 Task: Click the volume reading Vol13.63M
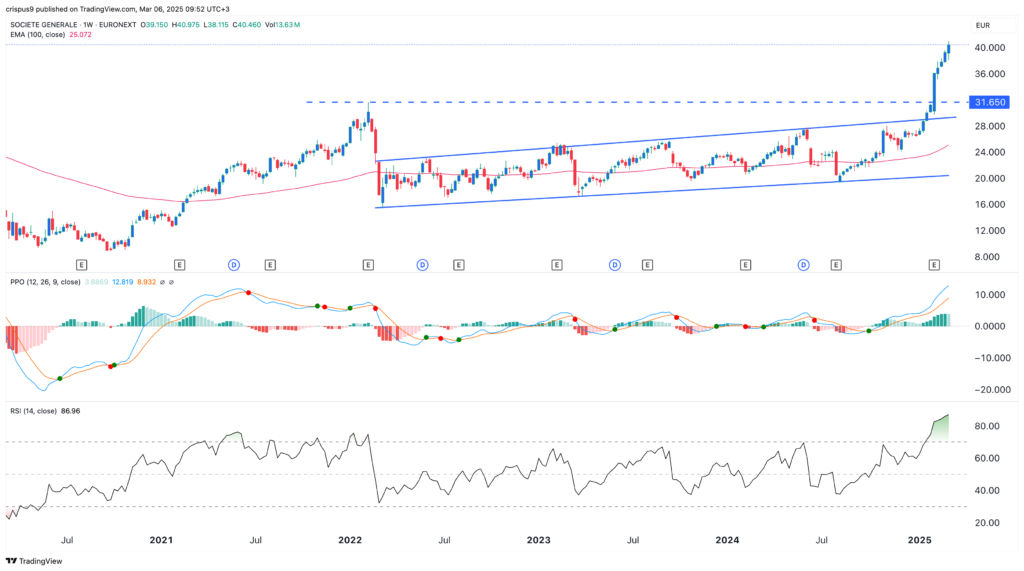point(282,25)
